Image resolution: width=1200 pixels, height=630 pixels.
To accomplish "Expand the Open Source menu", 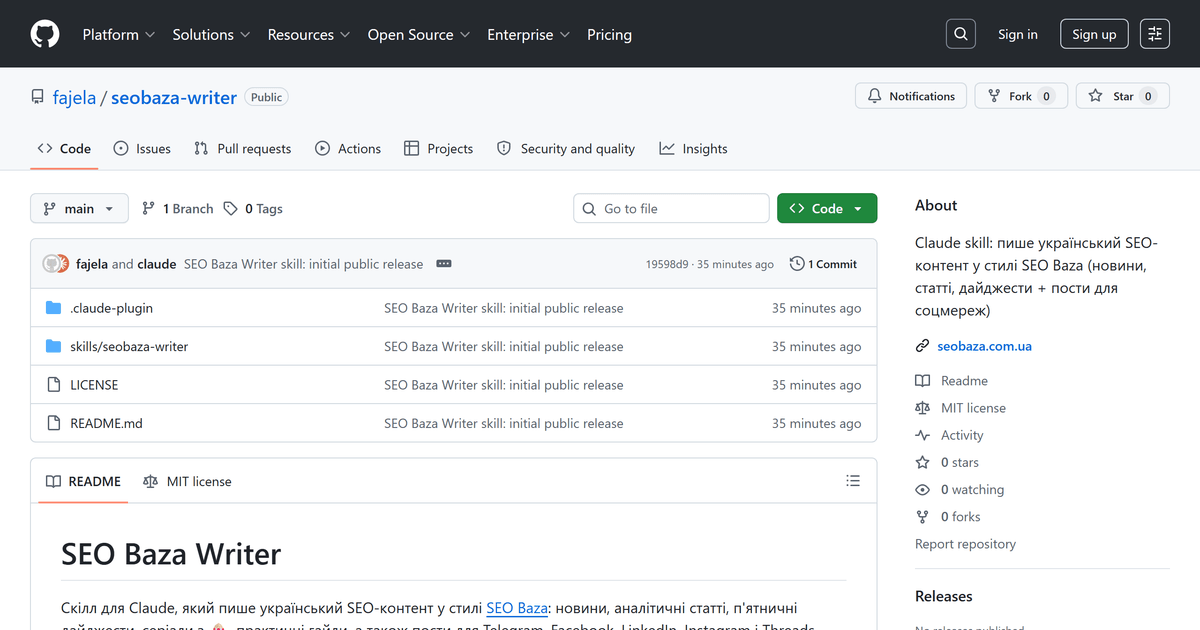I will tap(419, 34).
